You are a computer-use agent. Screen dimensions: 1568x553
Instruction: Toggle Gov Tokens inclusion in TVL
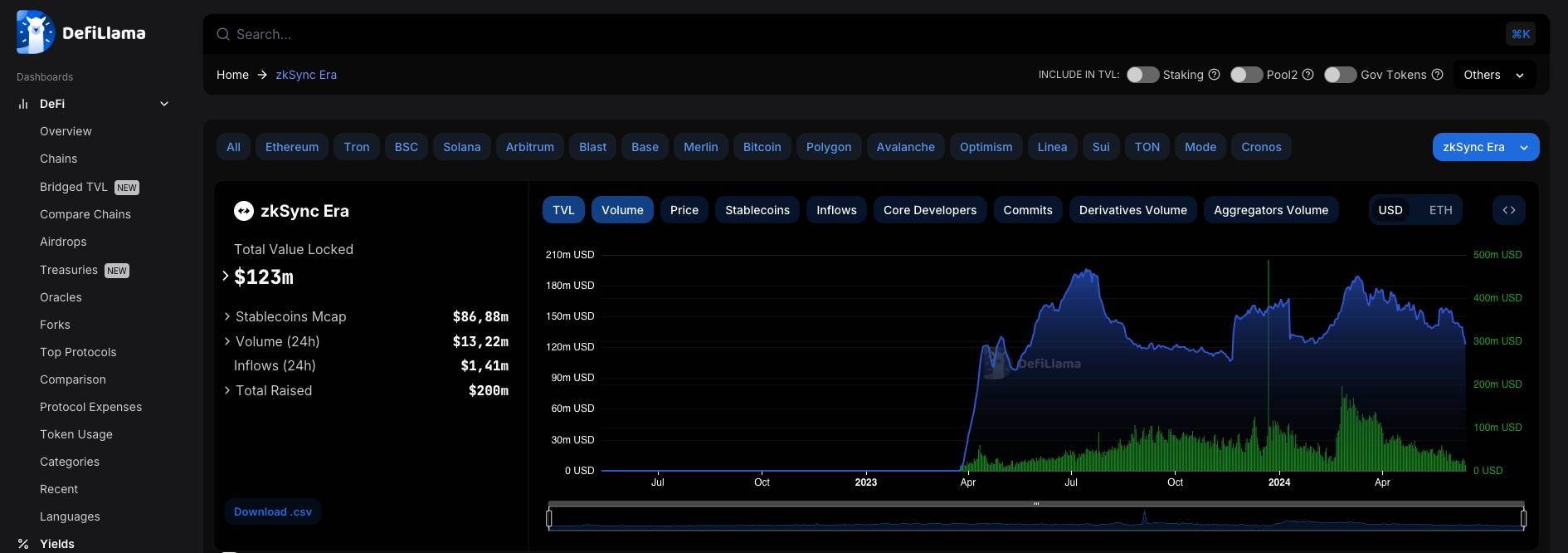pos(1340,75)
